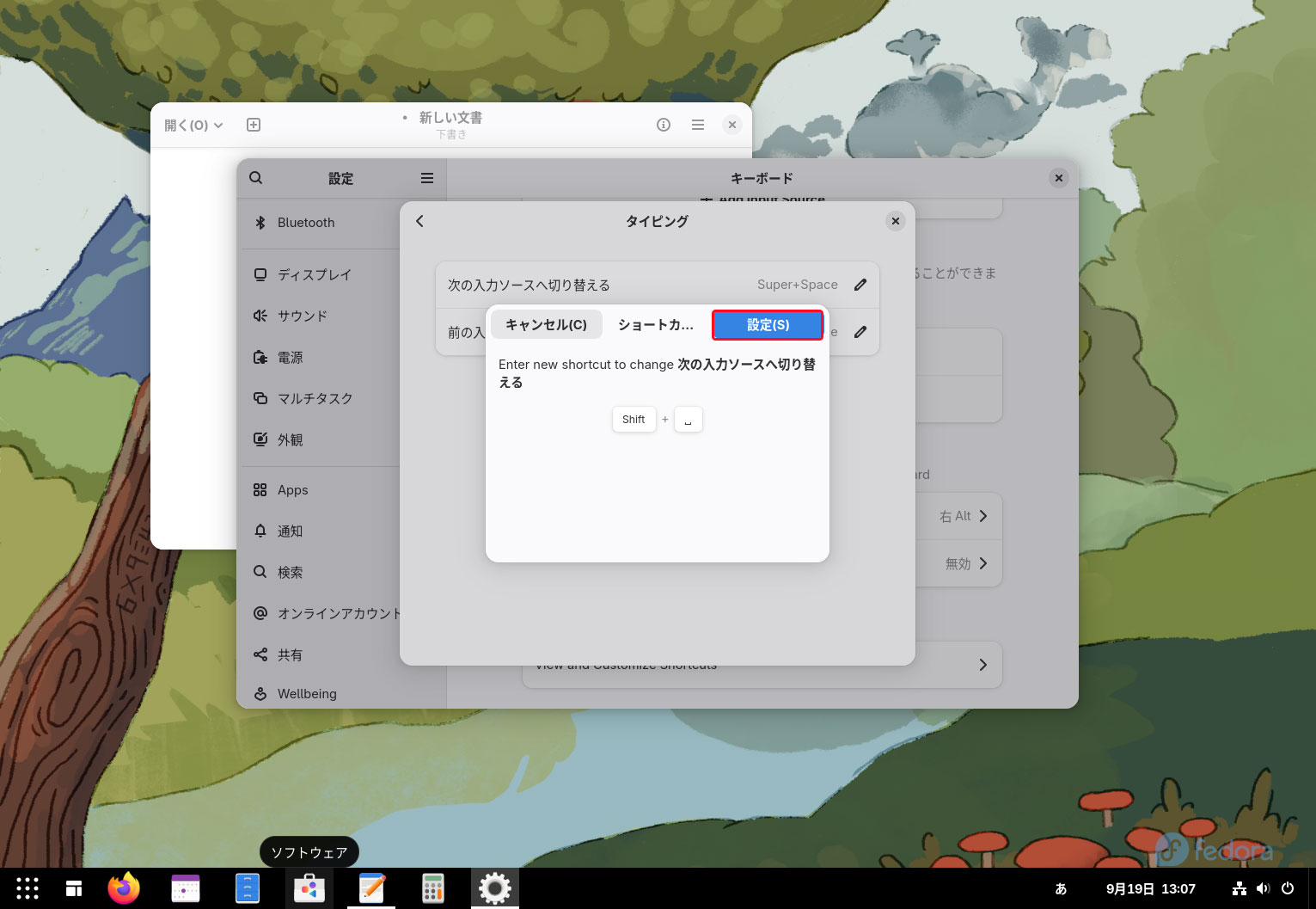Close the タイピング dialog
Screen dimensions: 1316x909
coord(896,221)
